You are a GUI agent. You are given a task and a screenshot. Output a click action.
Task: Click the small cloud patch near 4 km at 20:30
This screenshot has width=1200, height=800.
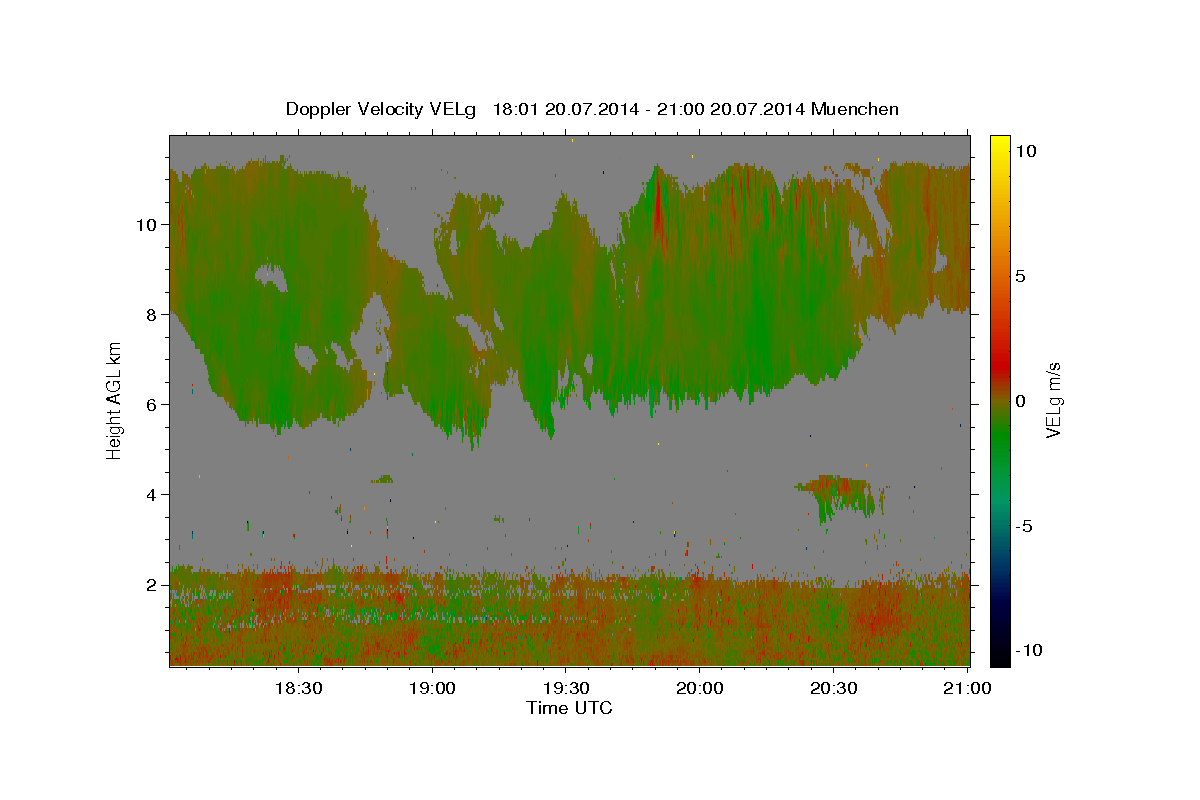[838, 497]
